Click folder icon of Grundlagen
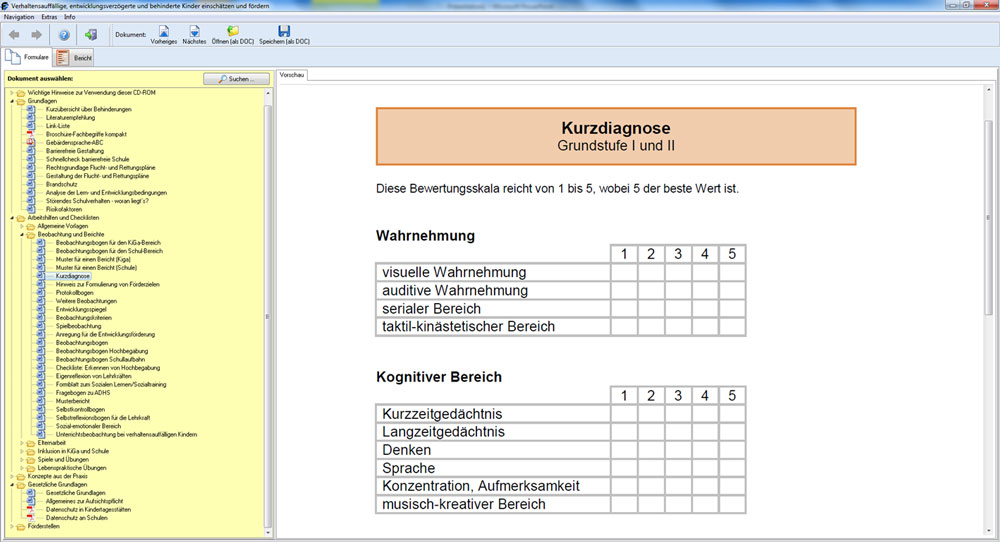 click(21, 101)
